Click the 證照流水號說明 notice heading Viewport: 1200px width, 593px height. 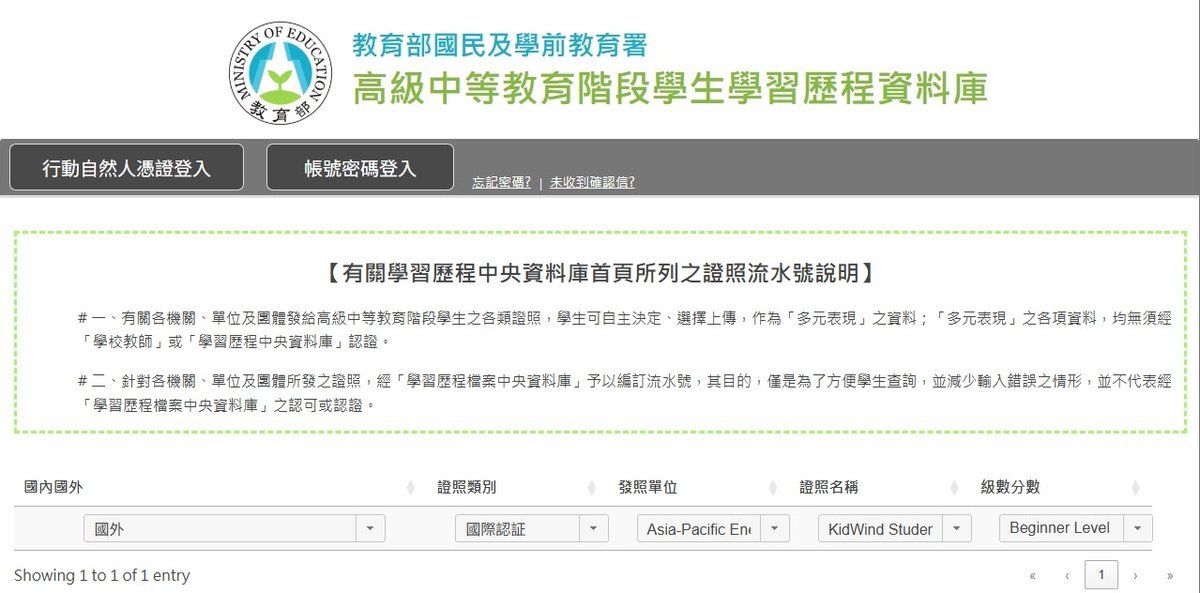click(600, 273)
